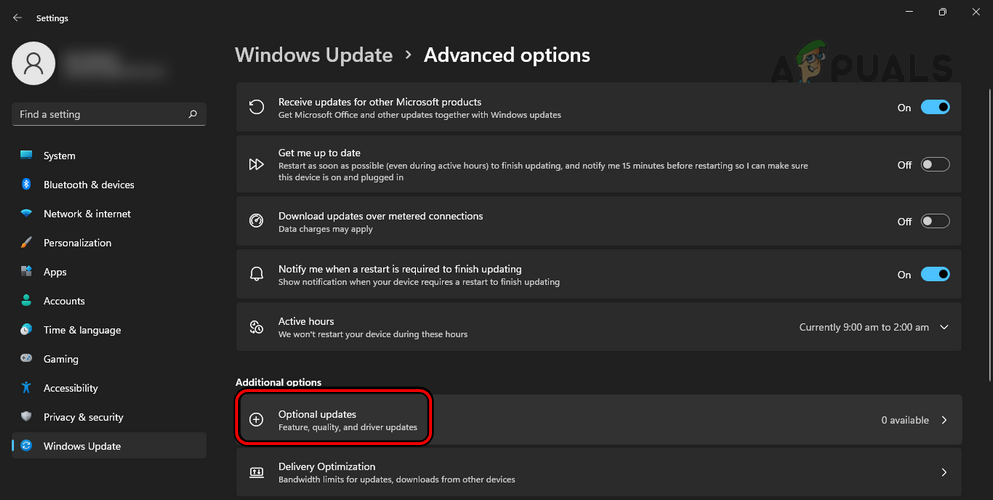Click the Accessibility figure icon

click(x=26, y=388)
